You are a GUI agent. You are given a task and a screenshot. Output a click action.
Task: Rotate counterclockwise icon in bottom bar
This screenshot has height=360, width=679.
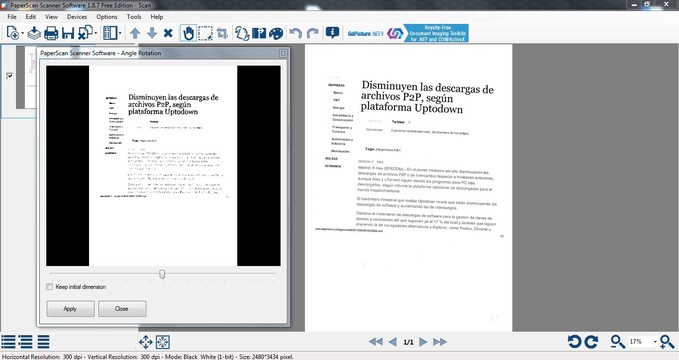point(575,342)
